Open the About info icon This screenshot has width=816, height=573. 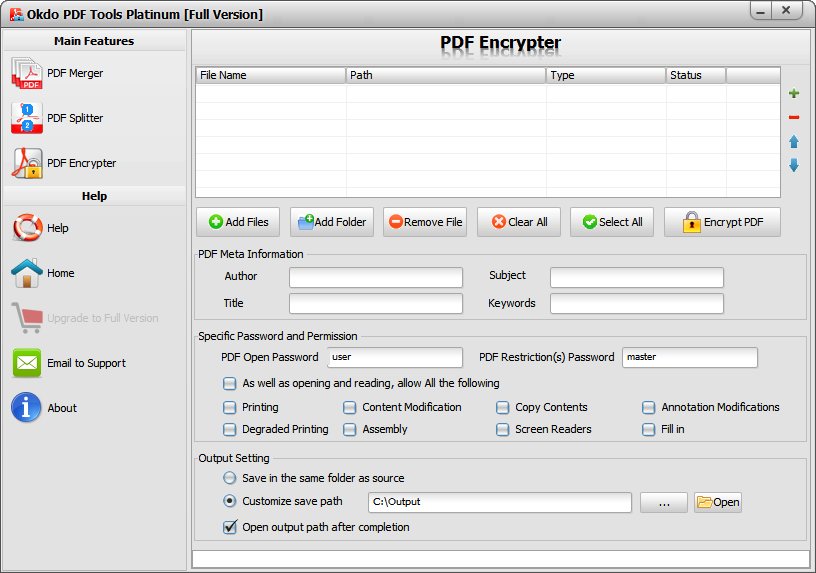26,407
